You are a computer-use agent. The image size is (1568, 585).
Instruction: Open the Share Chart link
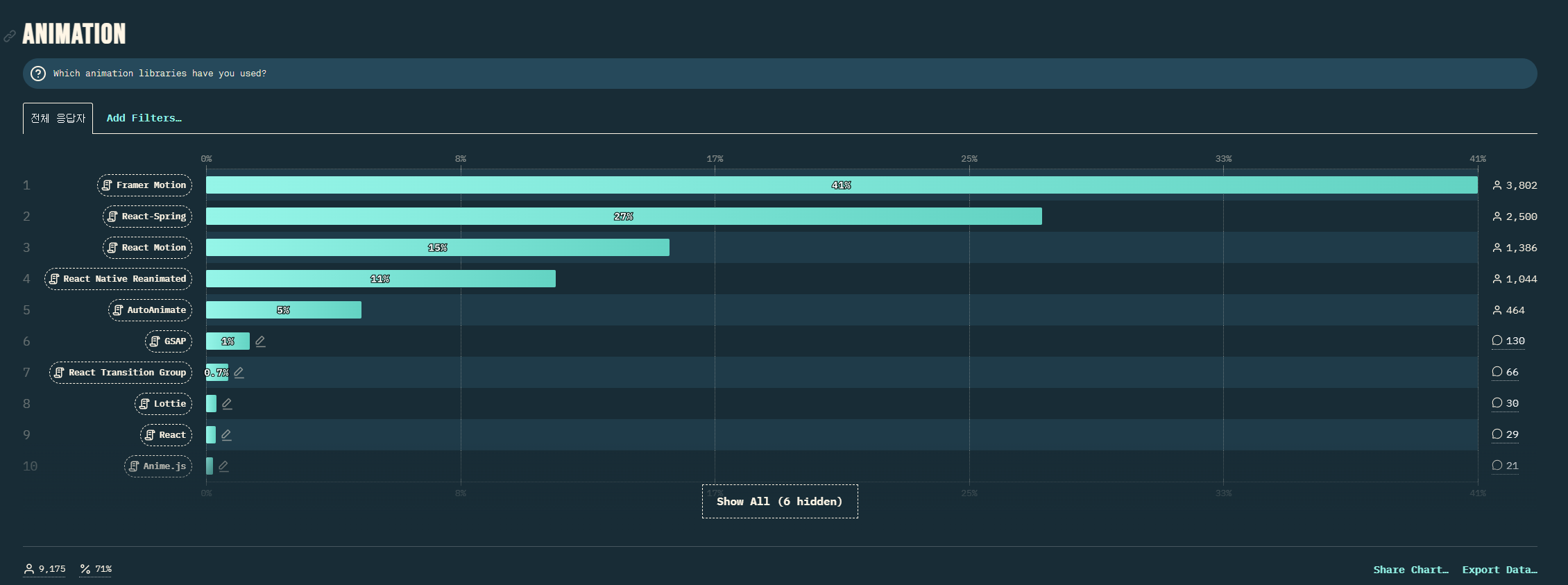click(1411, 570)
